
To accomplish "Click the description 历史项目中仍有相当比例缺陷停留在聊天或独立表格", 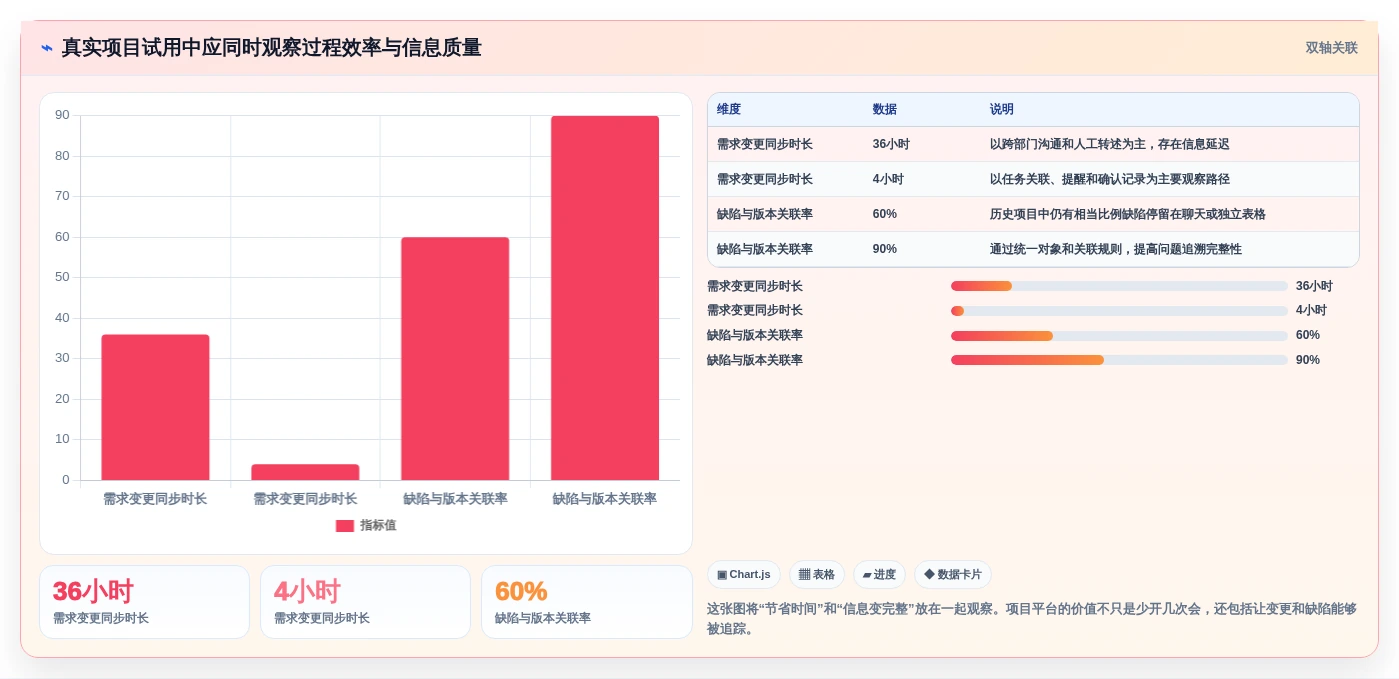I will pyautogui.click(x=1128, y=214).
